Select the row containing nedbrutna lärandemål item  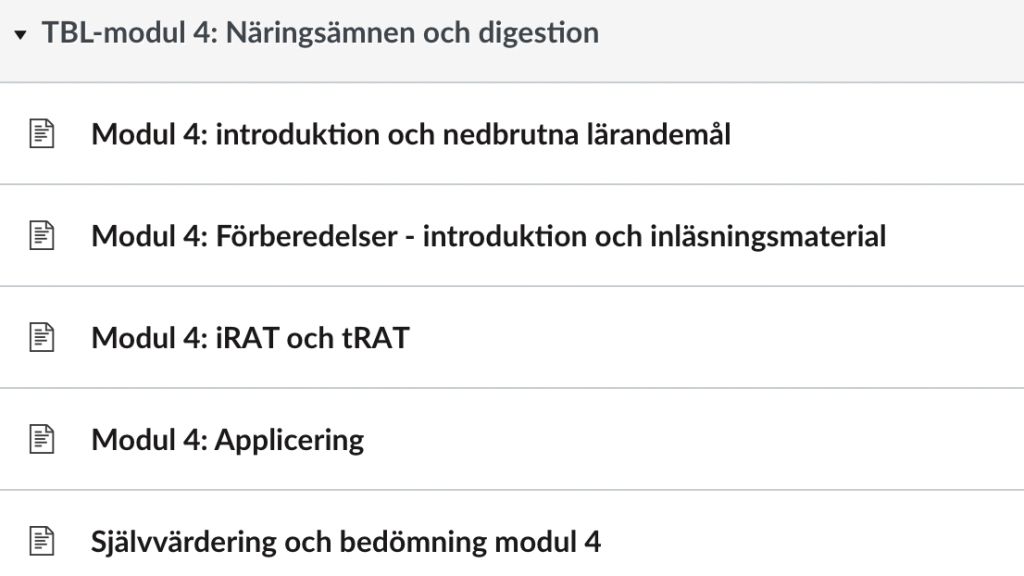pos(512,134)
